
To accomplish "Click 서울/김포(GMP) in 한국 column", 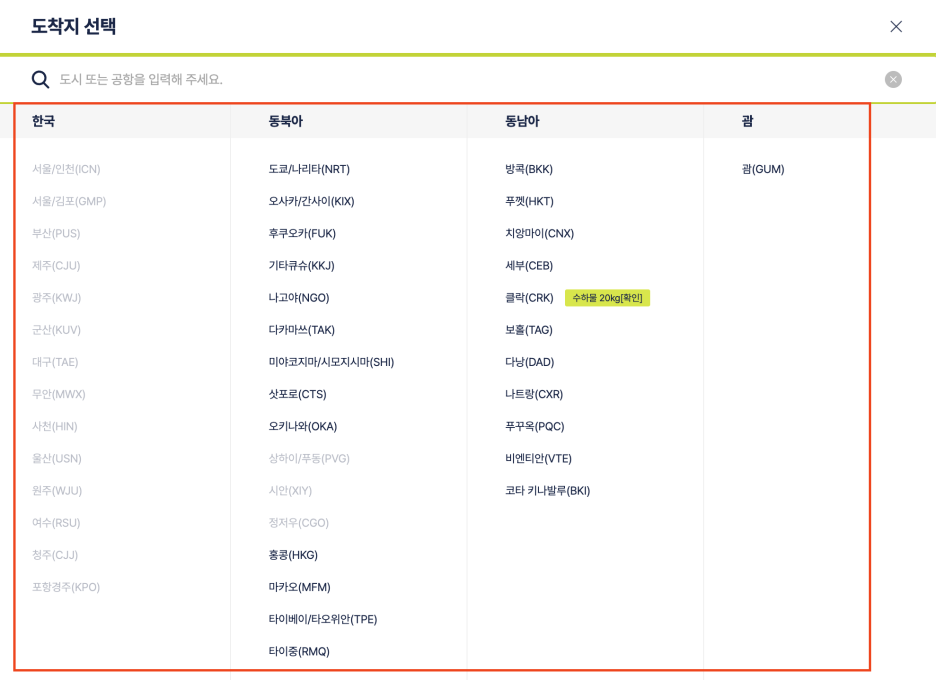I will [x=69, y=201].
